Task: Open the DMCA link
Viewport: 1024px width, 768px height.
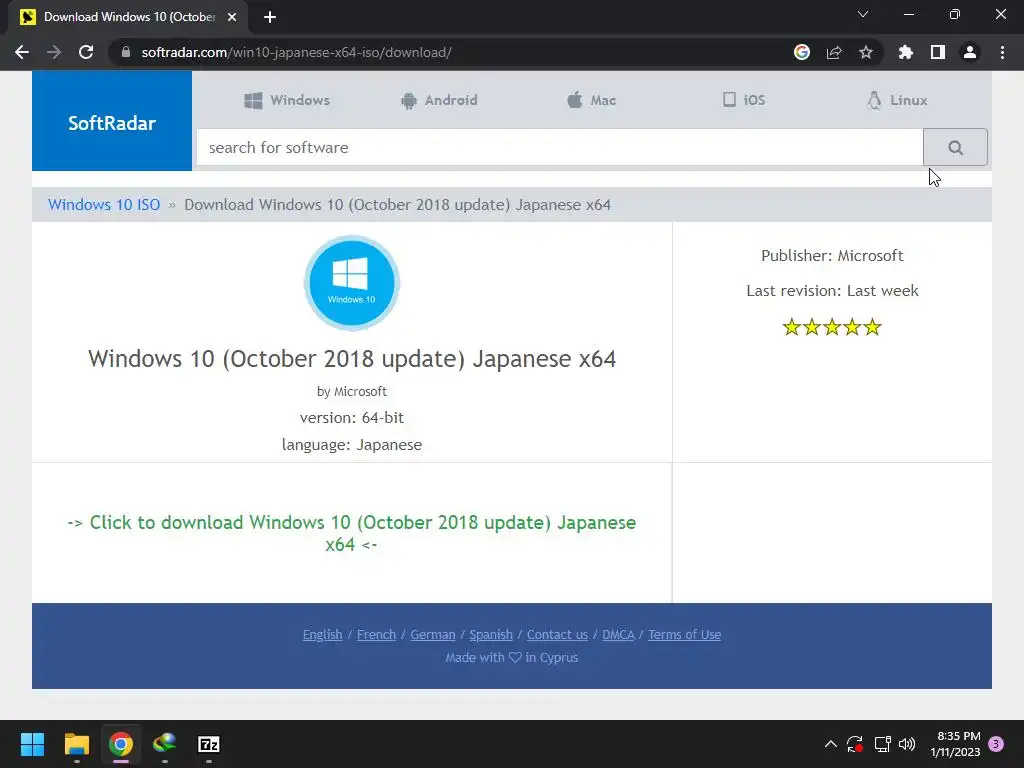Action: point(618,634)
